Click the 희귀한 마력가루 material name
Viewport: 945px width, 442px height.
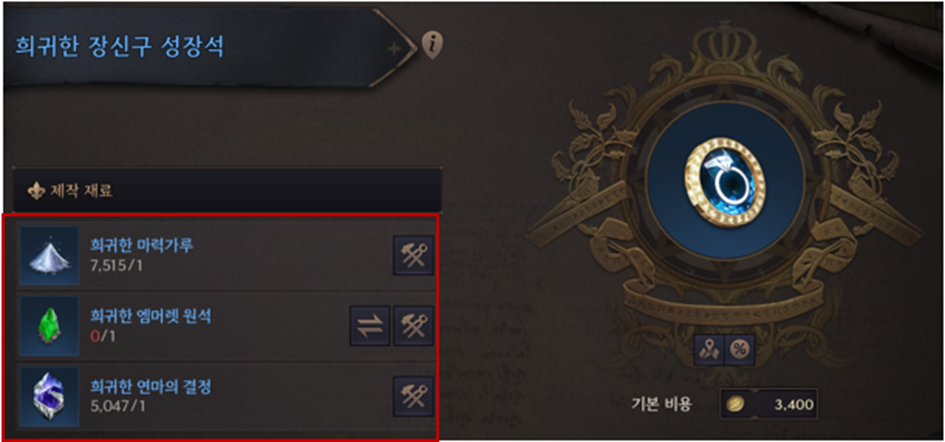point(142,246)
